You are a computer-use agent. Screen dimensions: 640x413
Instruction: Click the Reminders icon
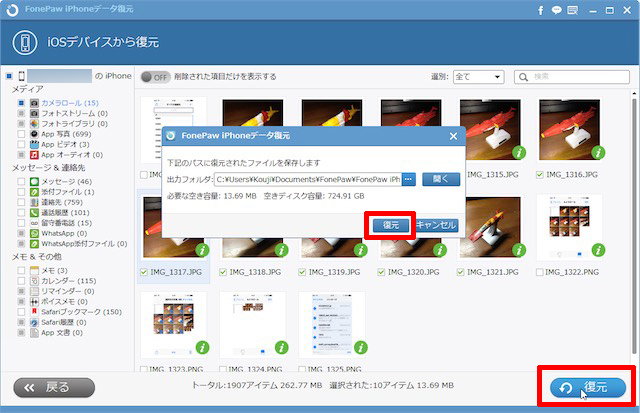coord(34,291)
